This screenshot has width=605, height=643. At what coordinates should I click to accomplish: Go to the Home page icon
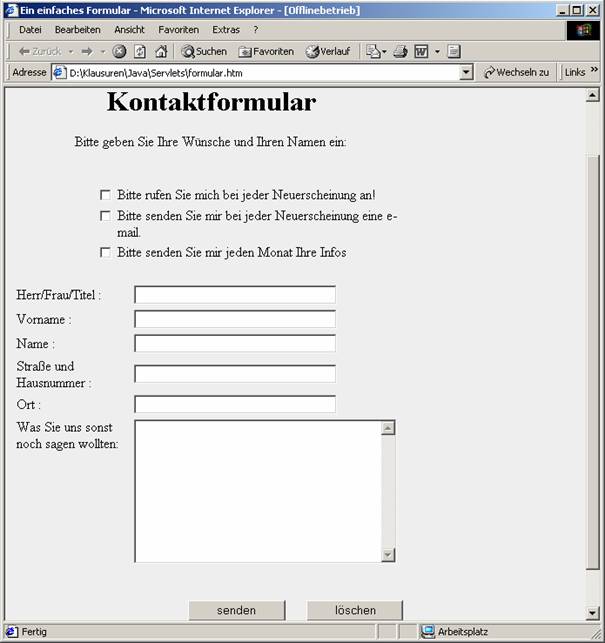click(161, 51)
